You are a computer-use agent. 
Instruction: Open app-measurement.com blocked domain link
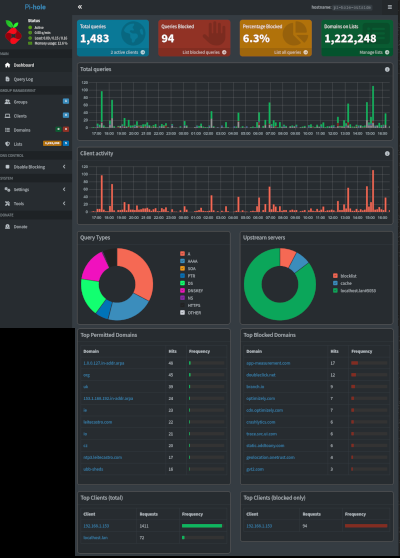click(x=268, y=363)
